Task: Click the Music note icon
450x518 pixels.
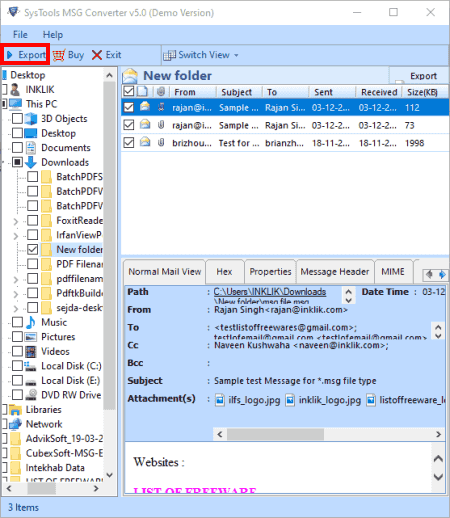Action: coord(30,322)
